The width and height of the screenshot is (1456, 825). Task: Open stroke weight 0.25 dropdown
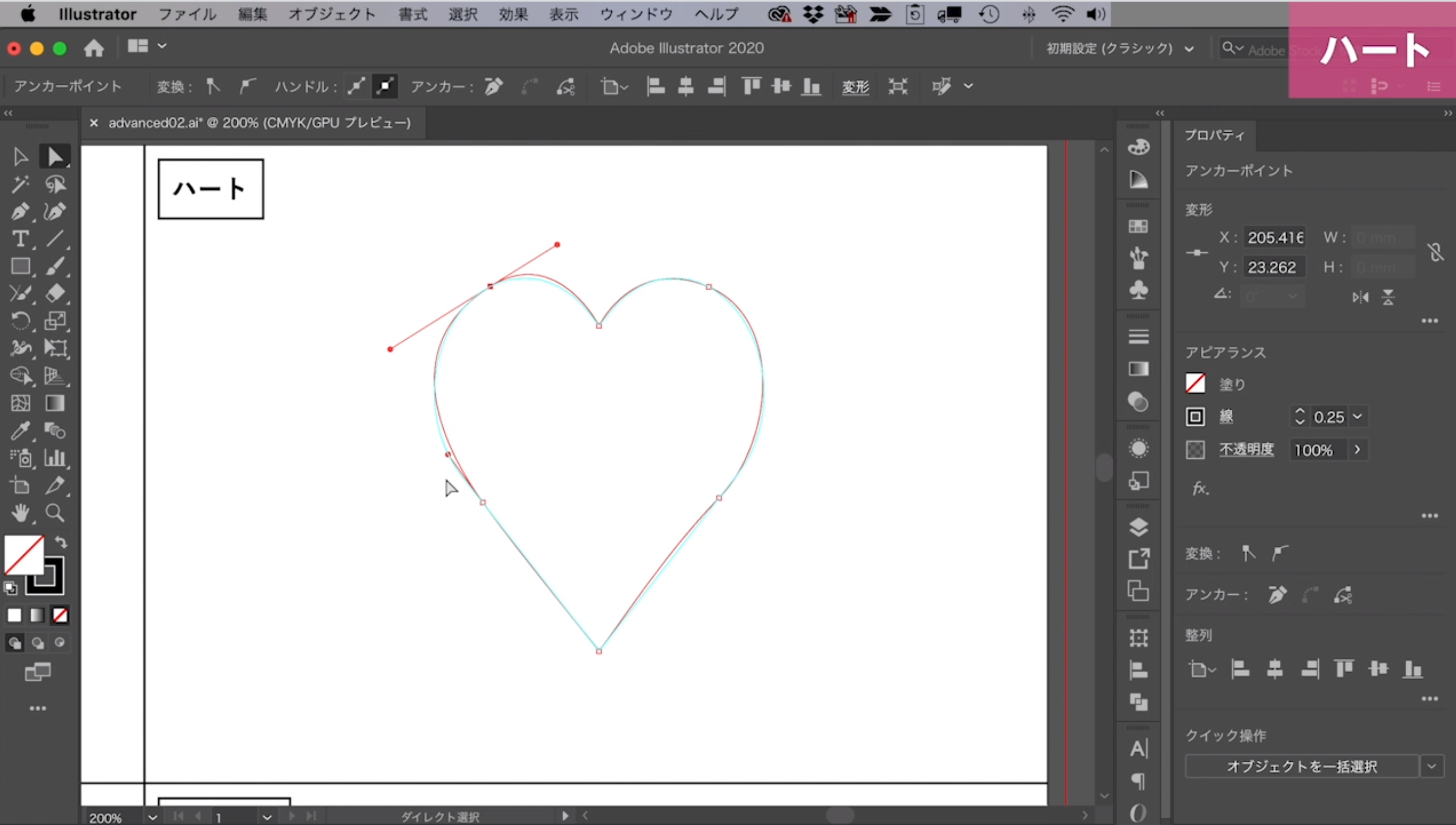[x=1358, y=417]
